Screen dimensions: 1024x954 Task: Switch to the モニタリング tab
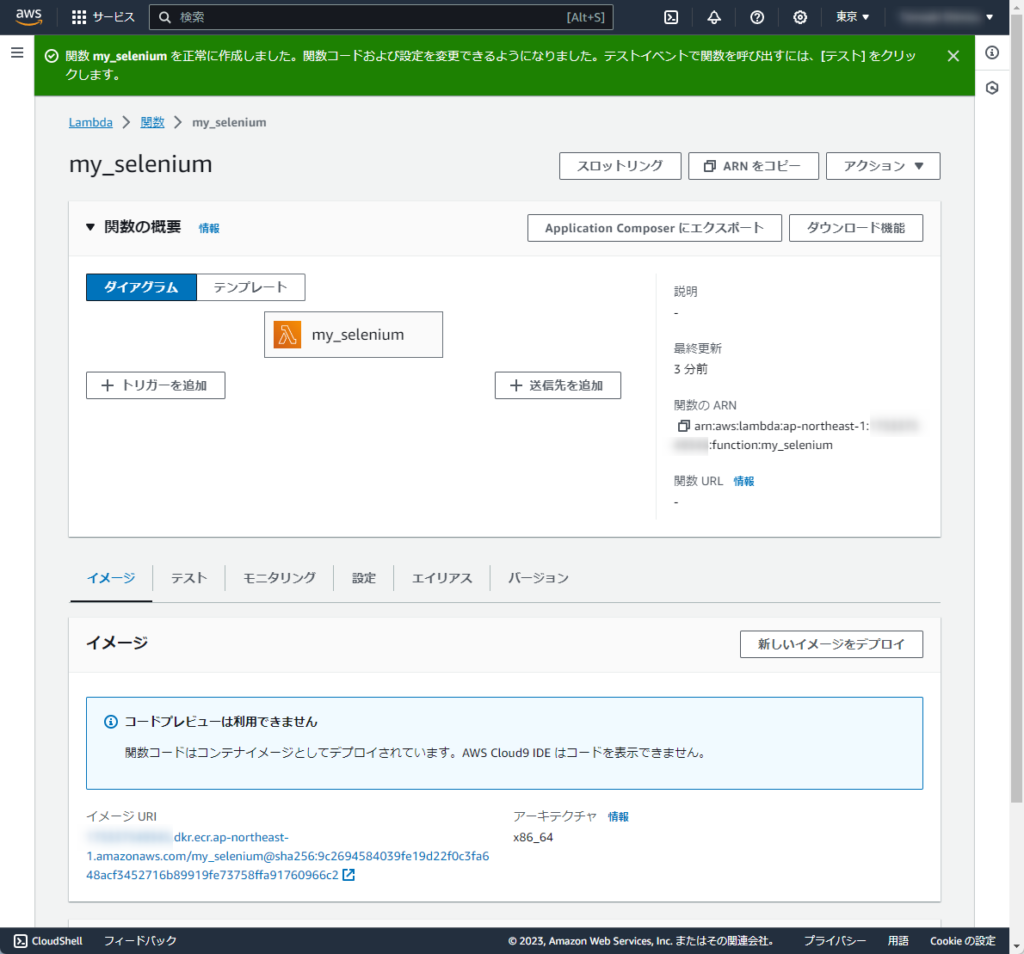pos(279,578)
